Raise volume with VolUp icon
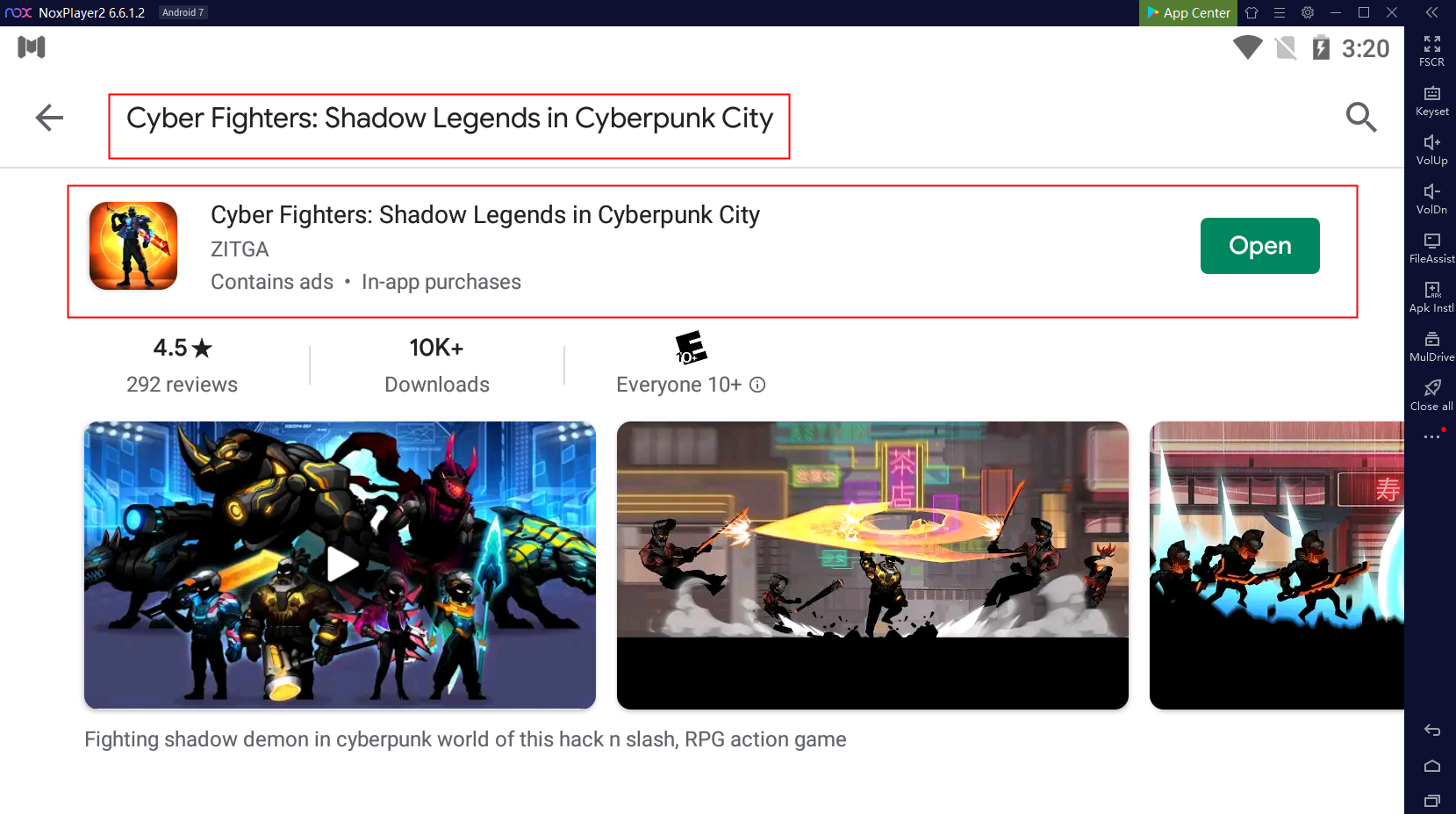This screenshot has width=1456, height=814. [1431, 150]
